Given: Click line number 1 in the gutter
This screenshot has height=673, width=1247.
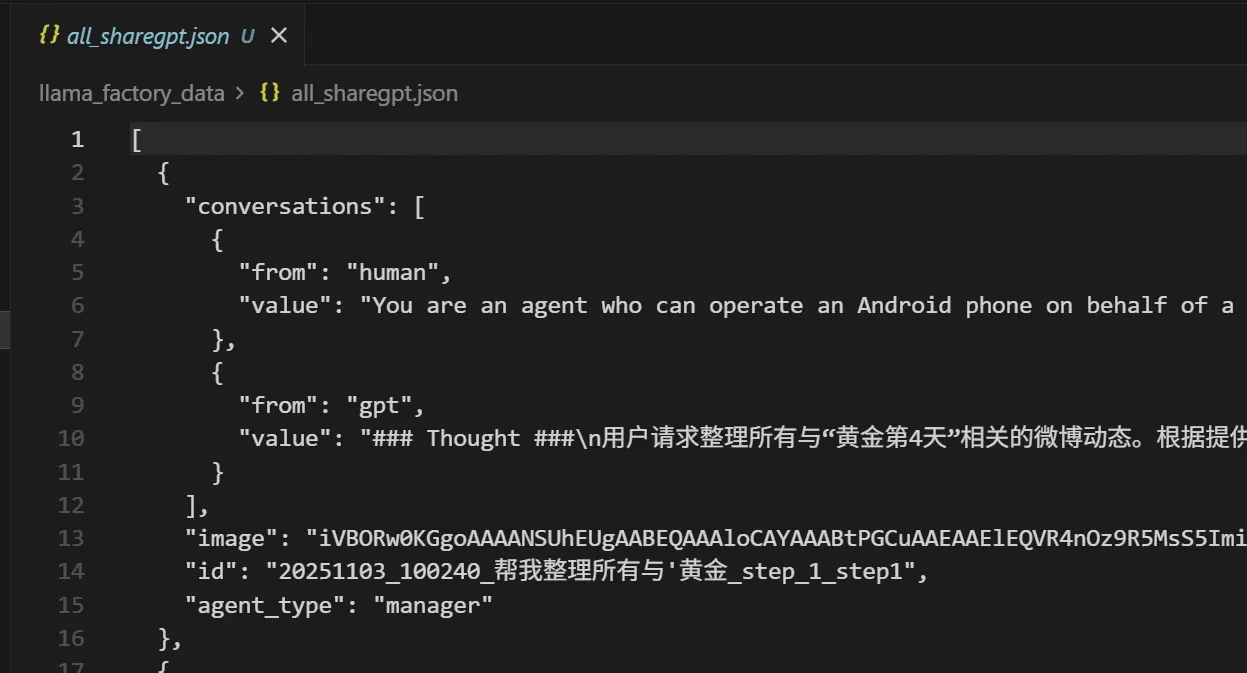Looking at the screenshot, I should (x=77, y=140).
